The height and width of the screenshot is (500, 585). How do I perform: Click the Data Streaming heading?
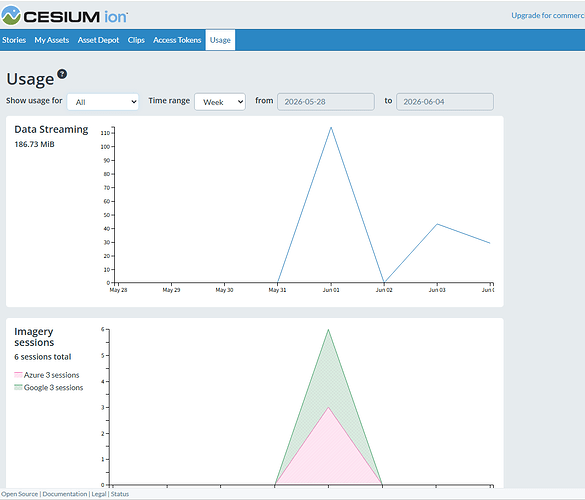[51, 129]
